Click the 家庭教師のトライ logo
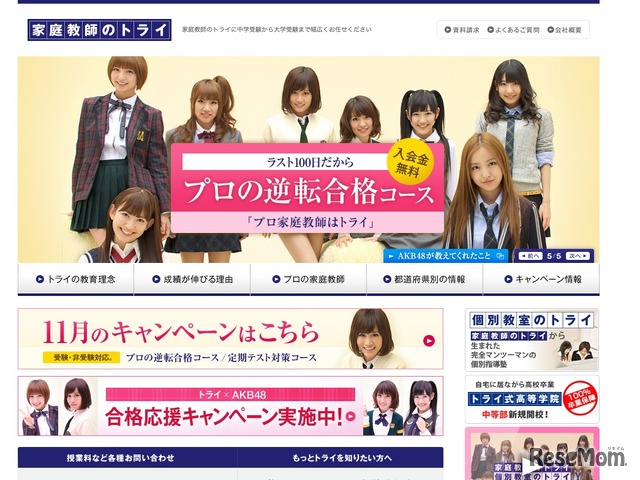Screen dimensions: 640x480 pyautogui.click(x=99, y=30)
